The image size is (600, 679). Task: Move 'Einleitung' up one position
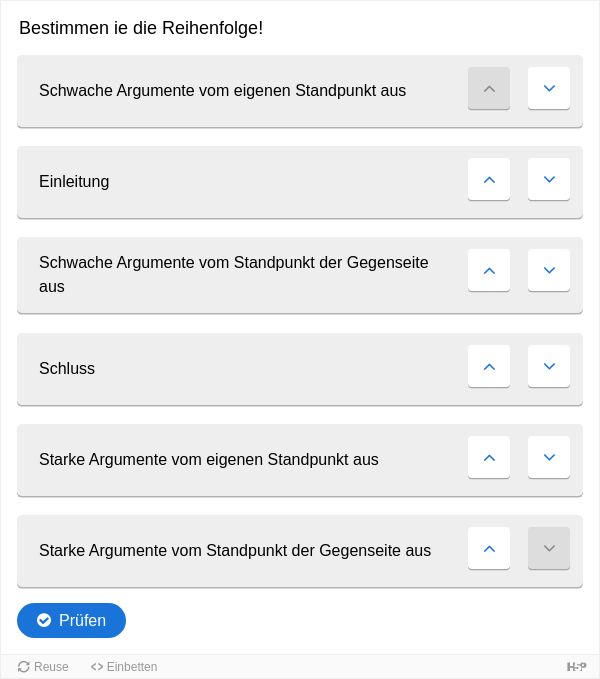489,179
